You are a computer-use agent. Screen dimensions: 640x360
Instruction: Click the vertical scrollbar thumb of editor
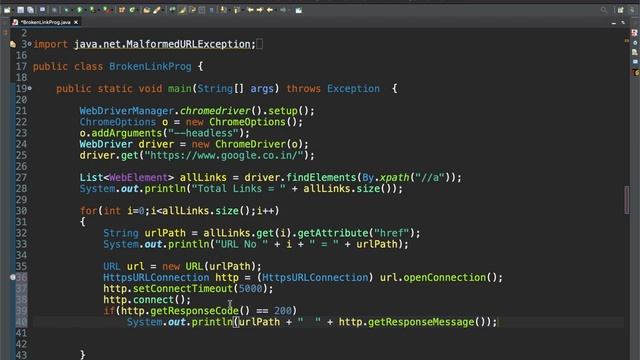click(x=627, y=200)
